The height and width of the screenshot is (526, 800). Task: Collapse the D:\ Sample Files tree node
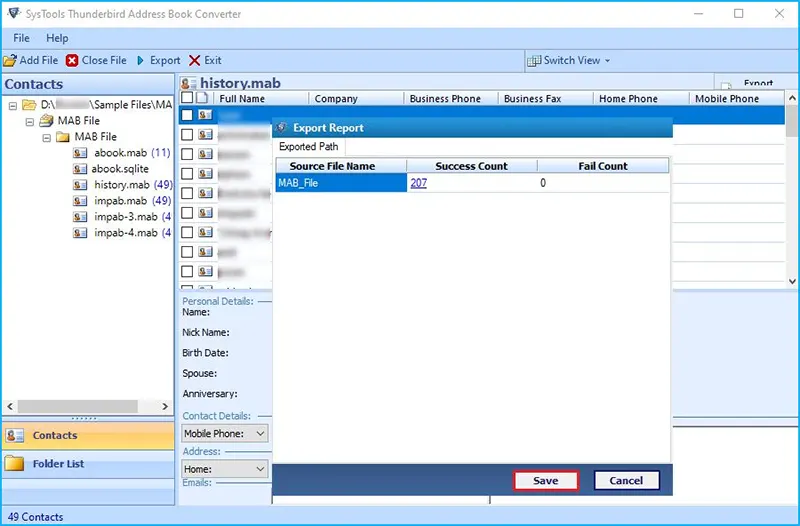(x=13, y=106)
